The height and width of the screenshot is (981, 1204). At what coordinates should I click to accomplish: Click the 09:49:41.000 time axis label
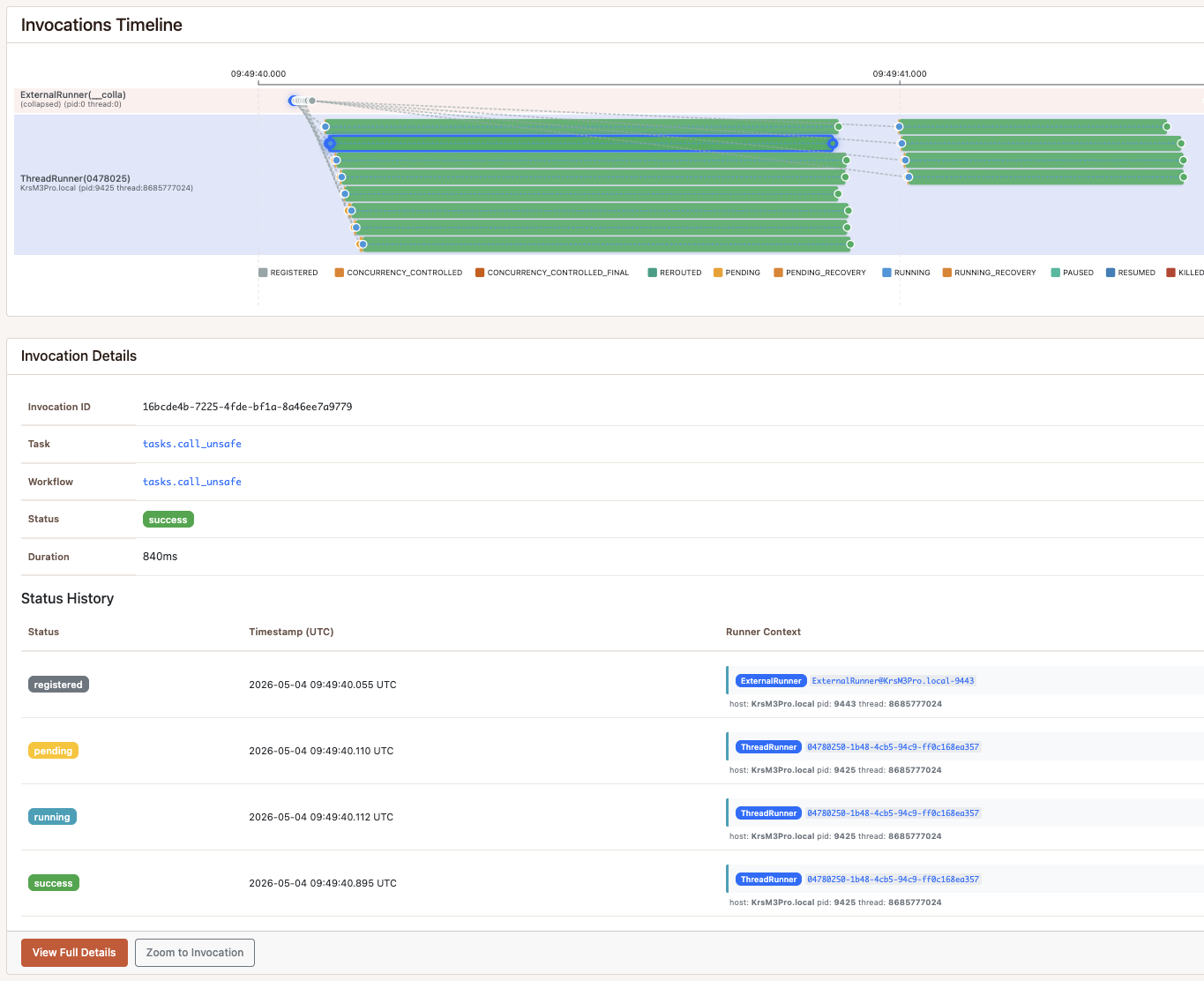900,74
